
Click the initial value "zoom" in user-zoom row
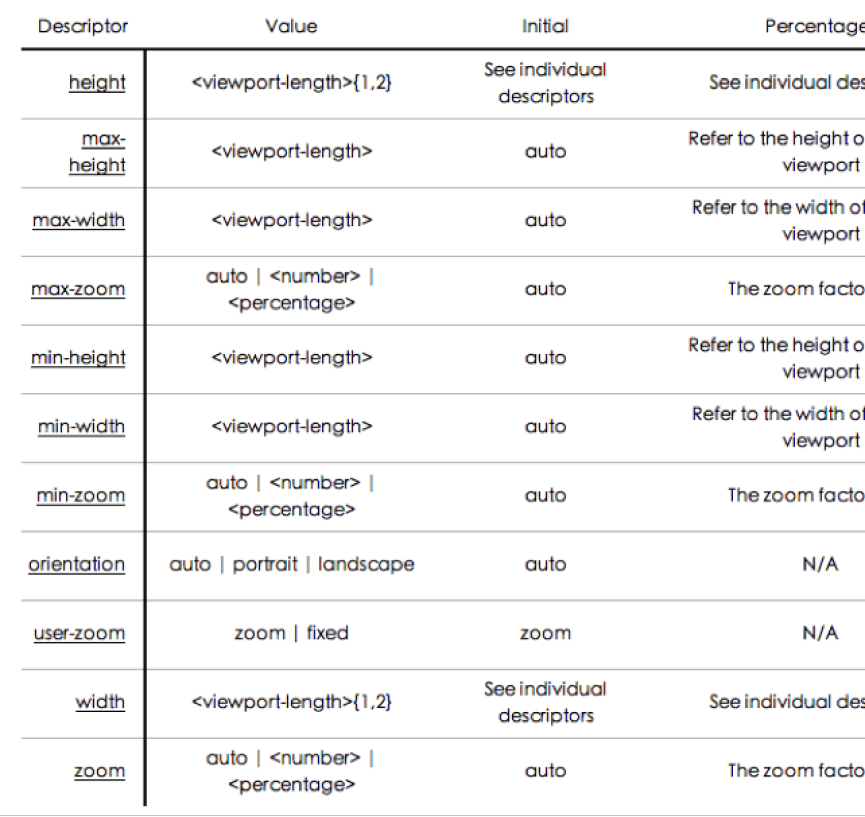545,633
